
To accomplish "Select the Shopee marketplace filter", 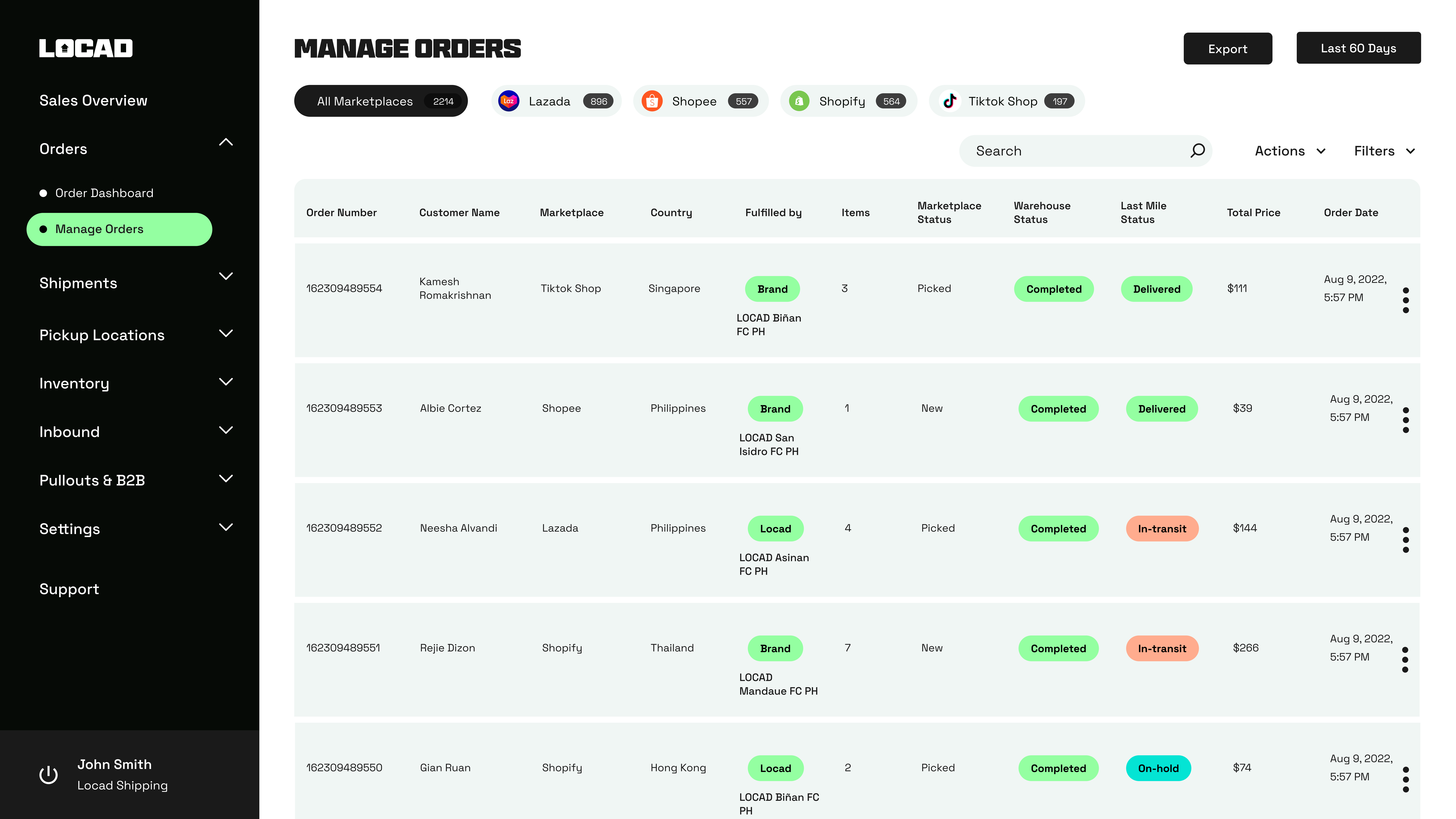I will (x=700, y=101).
